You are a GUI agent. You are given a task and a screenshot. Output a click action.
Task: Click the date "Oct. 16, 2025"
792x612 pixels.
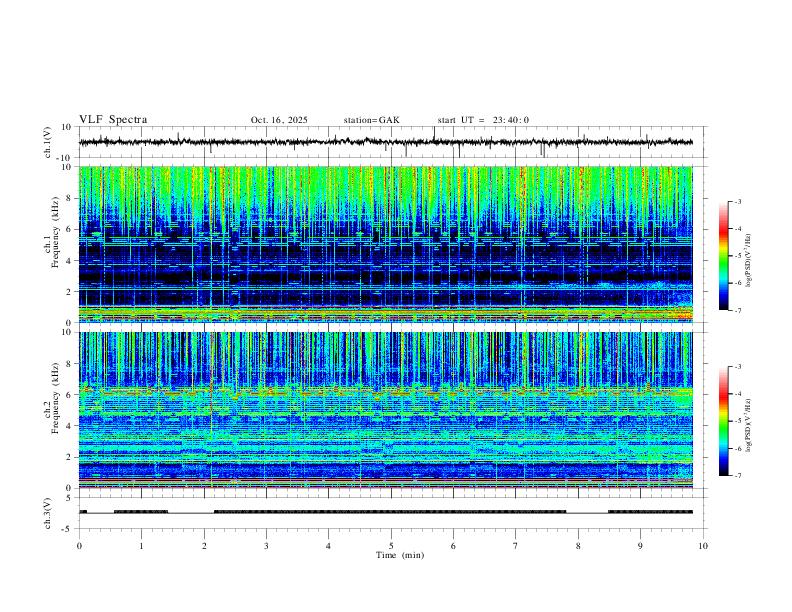(279, 120)
